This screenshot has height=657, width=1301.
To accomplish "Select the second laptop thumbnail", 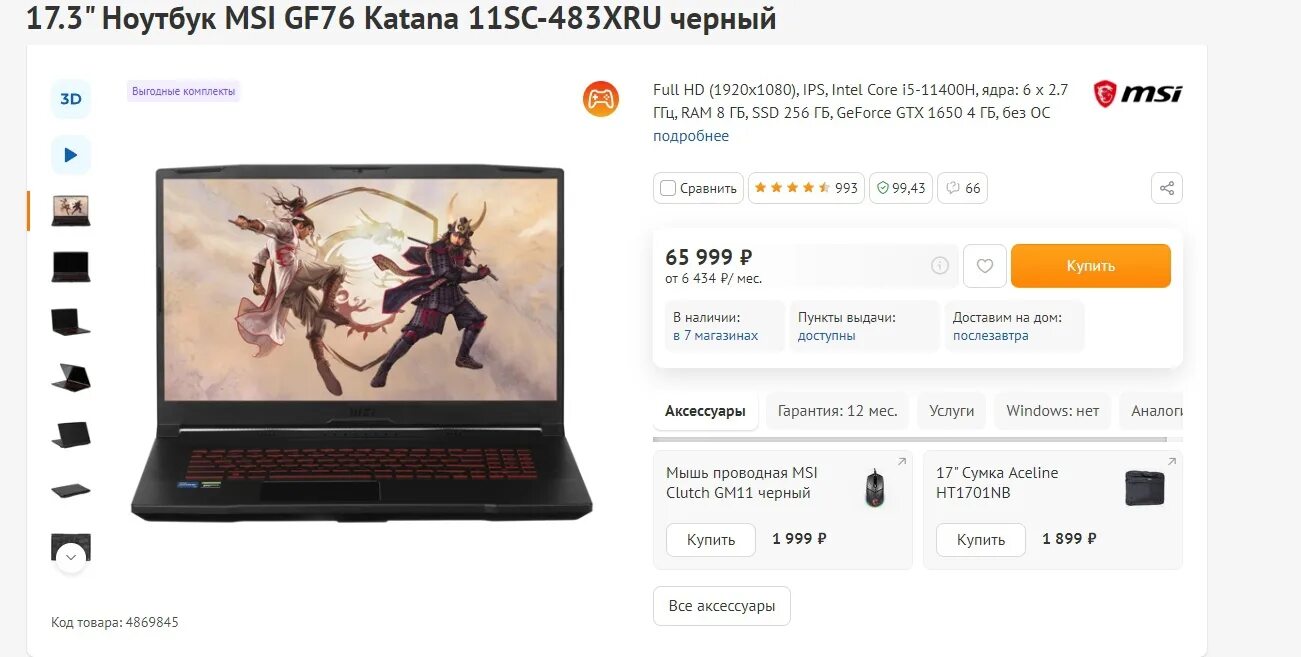I will pos(71,267).
